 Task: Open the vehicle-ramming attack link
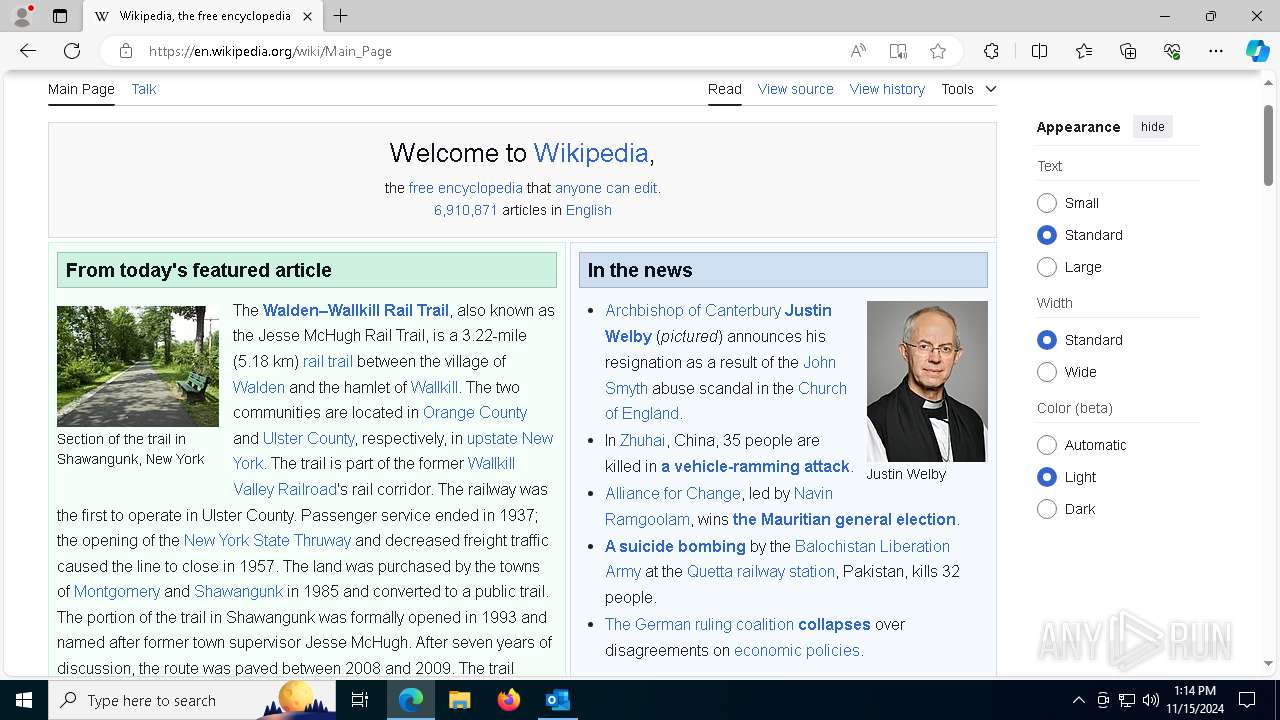755,466
